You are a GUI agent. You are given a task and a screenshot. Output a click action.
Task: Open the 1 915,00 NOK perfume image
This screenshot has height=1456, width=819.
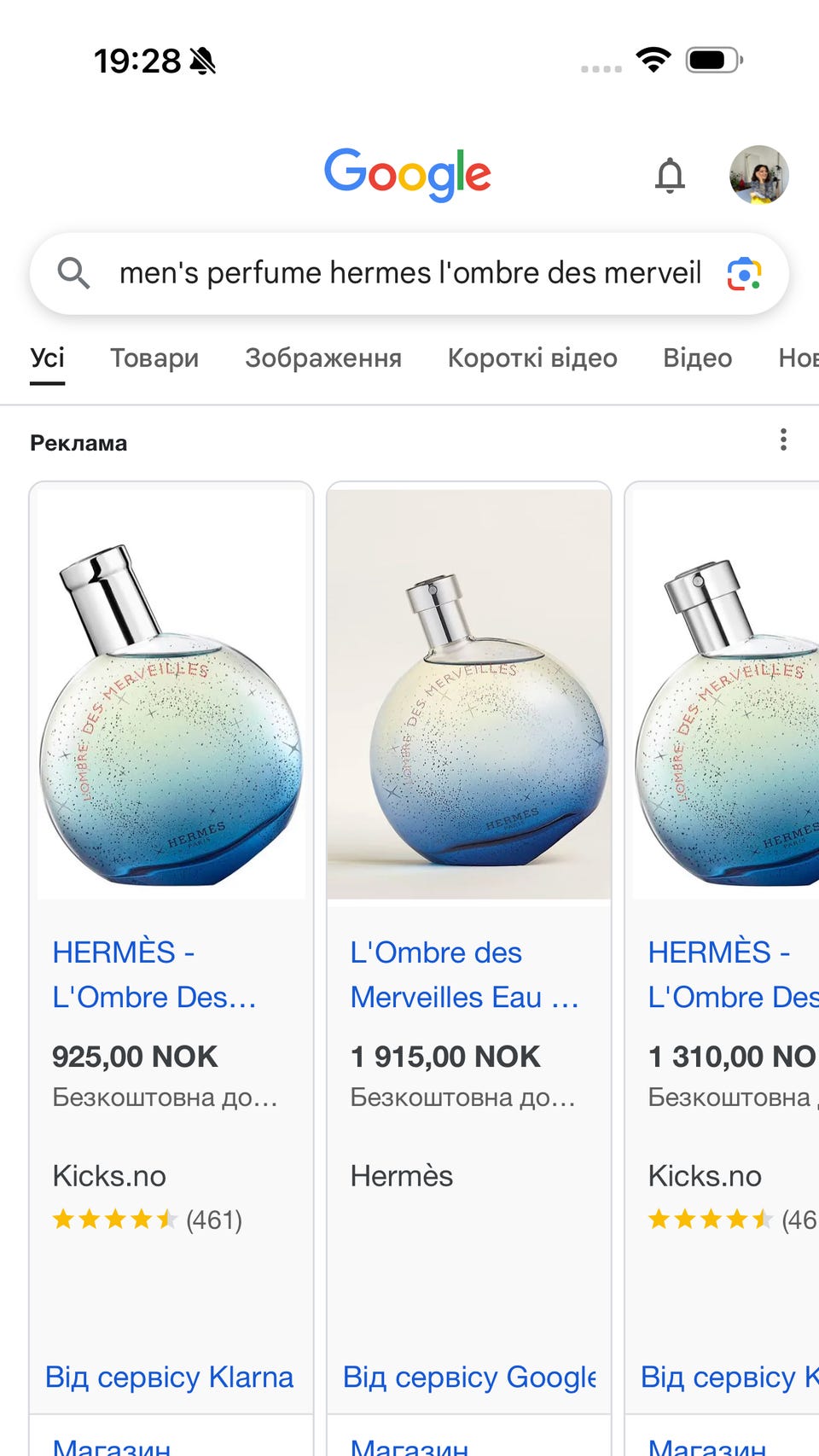point(469,693)
